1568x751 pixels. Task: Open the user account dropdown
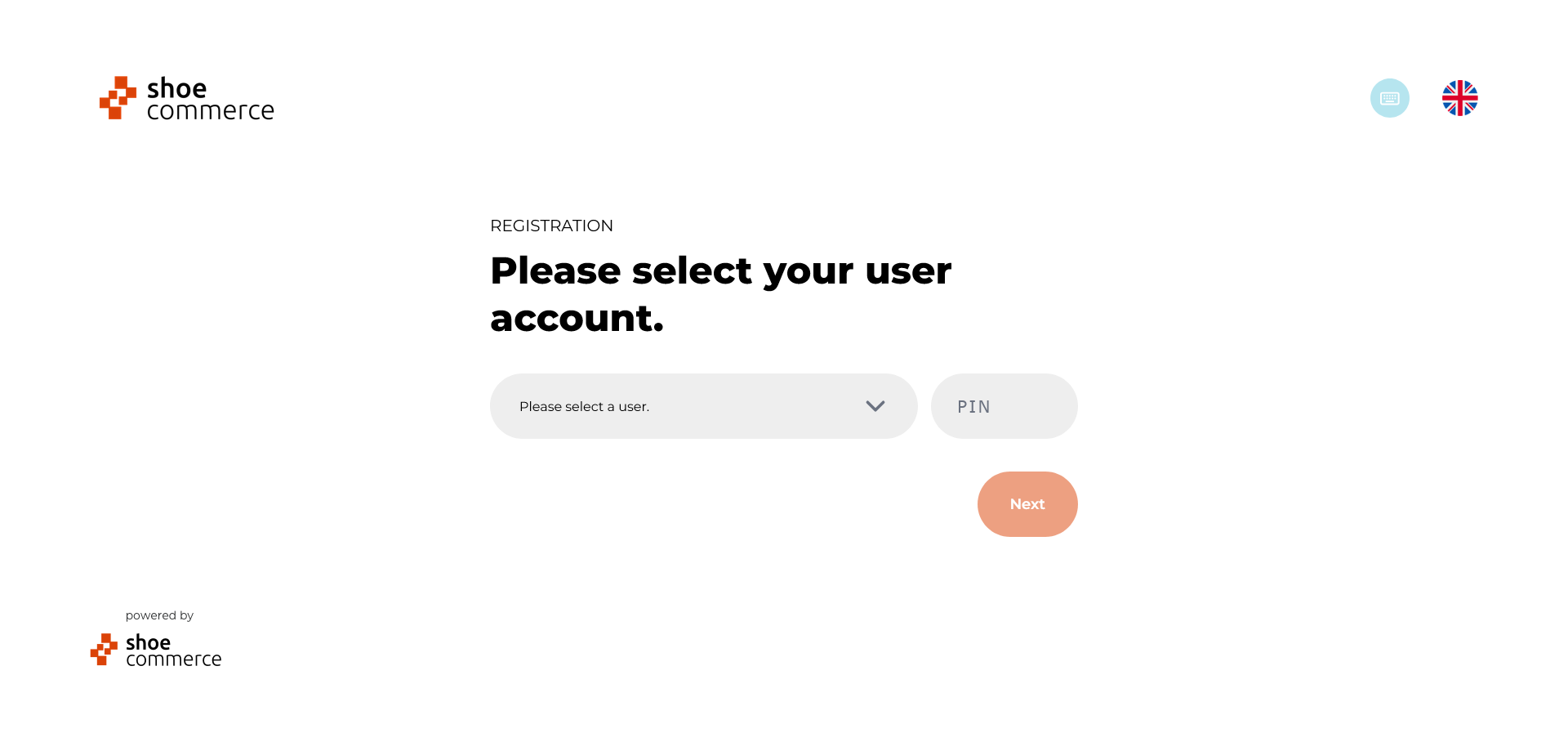[x=702, y=406]
